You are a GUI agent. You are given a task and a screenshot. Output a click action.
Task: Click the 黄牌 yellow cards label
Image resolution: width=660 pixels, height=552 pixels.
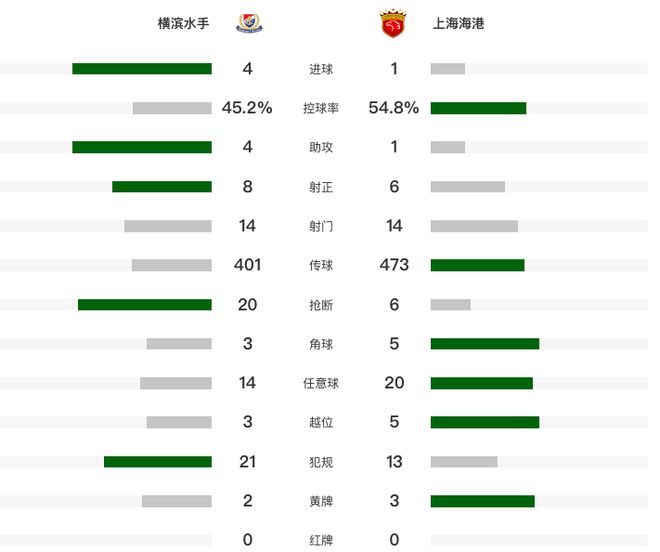click(x=321, y=501)
